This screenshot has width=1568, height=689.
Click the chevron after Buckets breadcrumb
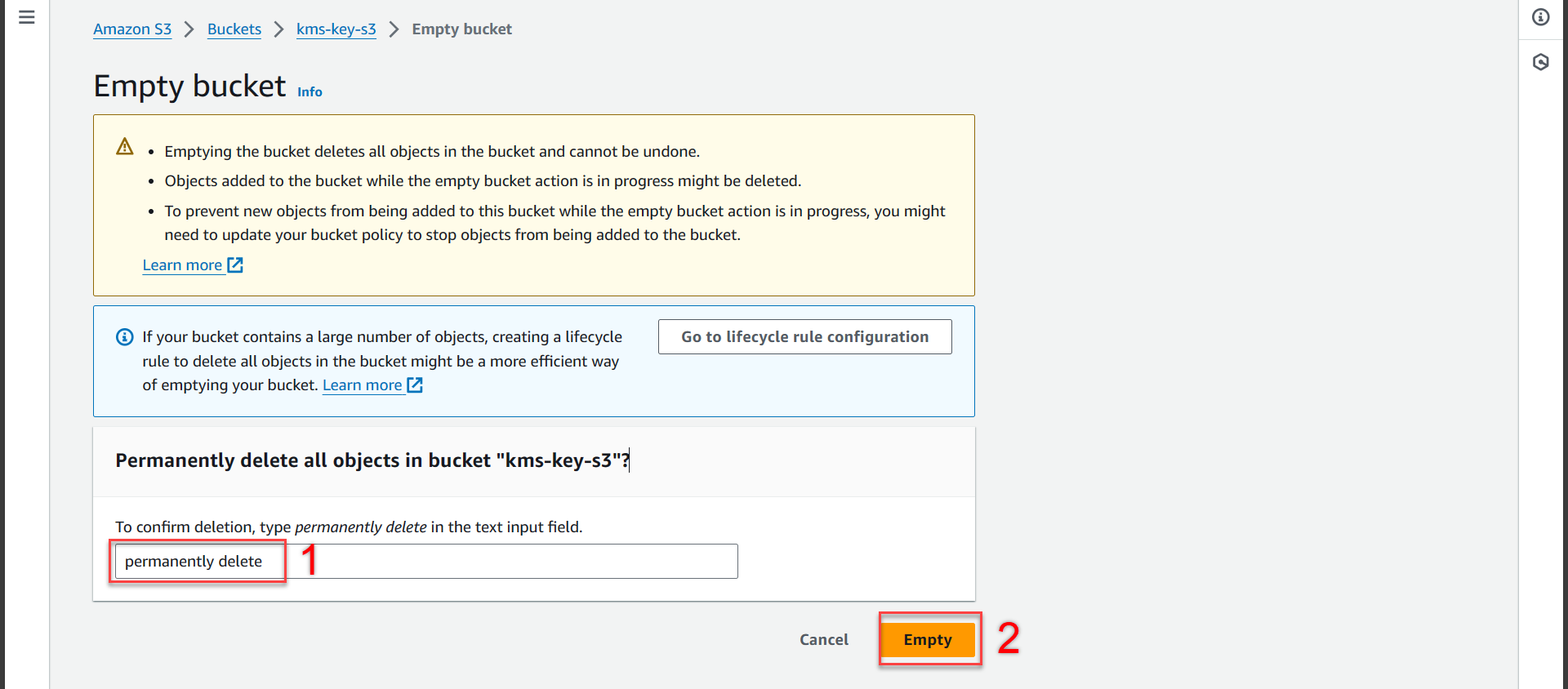click(x=279, y=29)
